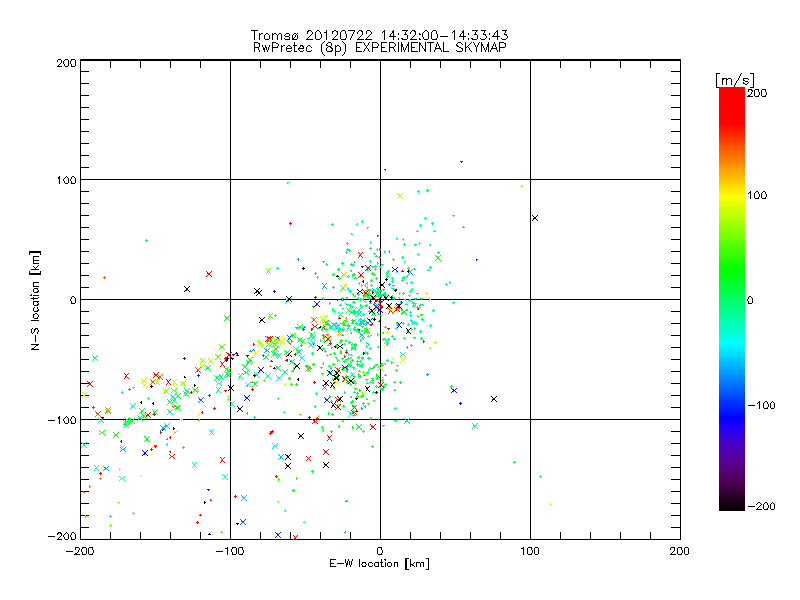This screenshot has height=600, width=800.
Task: Click the 'N-S location [km]' axis label
Action: tap(35, 301)
